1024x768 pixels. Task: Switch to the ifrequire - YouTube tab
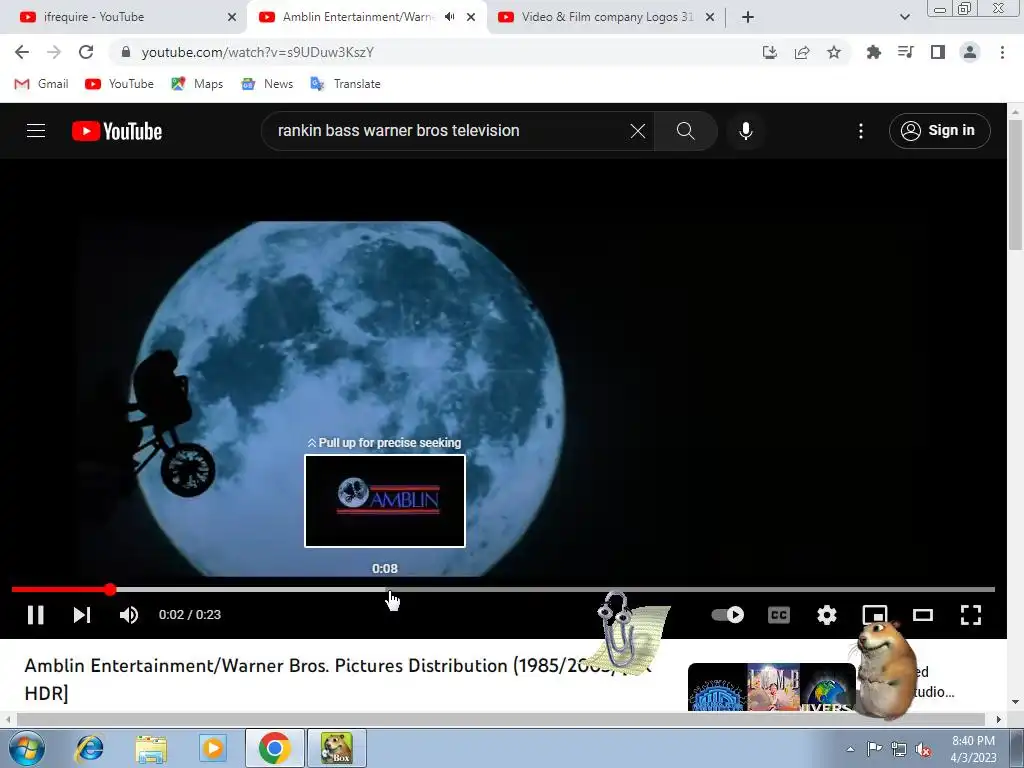(x=122, y=17)
